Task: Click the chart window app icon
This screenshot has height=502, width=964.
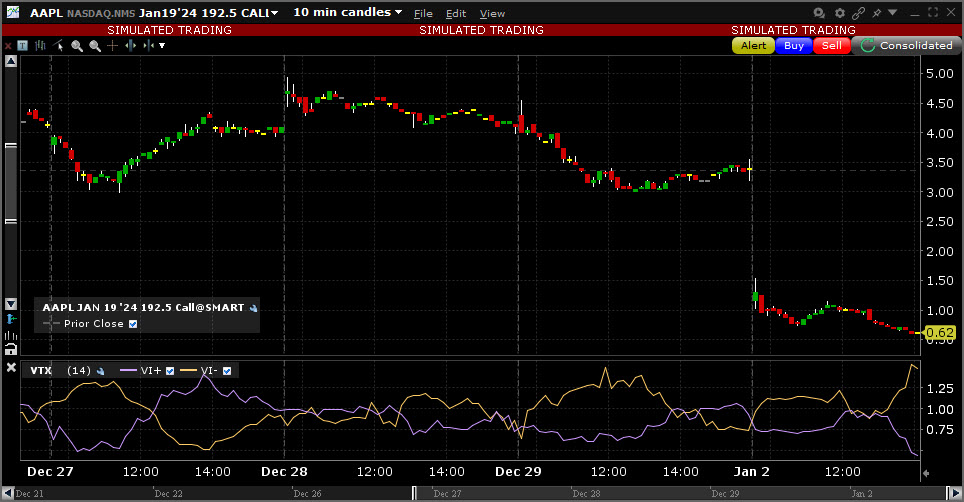Action: [x=12, y=12]
